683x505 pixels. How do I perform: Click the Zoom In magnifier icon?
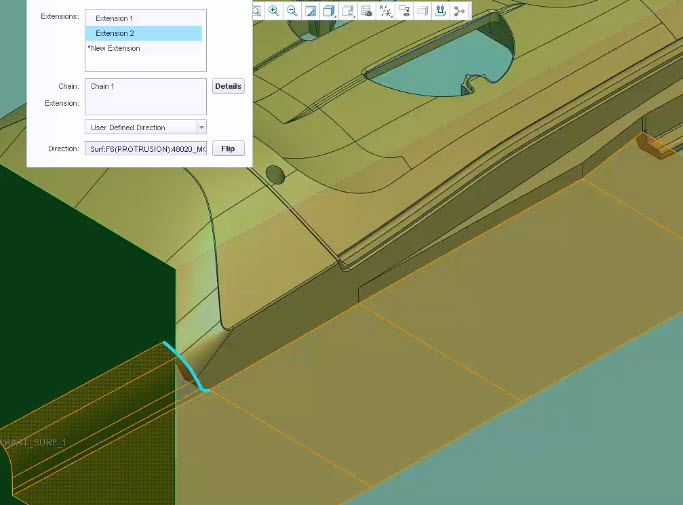tap(273, 10)
